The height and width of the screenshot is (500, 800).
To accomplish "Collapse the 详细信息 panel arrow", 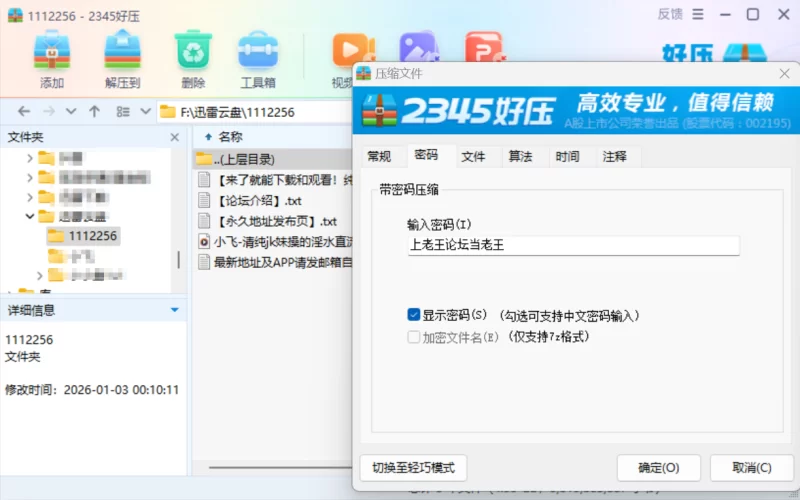I will 174,310.
